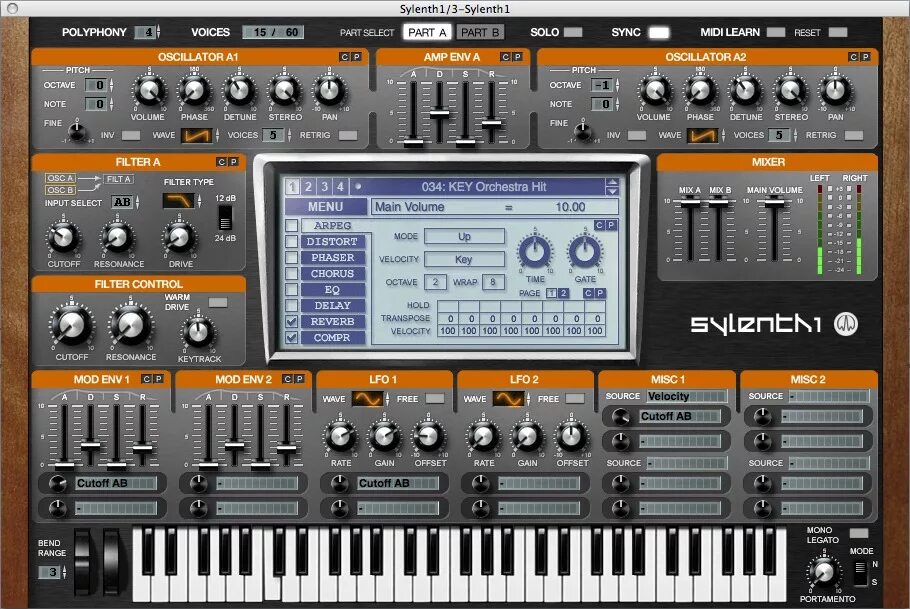Uncheck the COMPR checkbox
Viewport: 910px width, 609px height.
(x=292, y=337)
